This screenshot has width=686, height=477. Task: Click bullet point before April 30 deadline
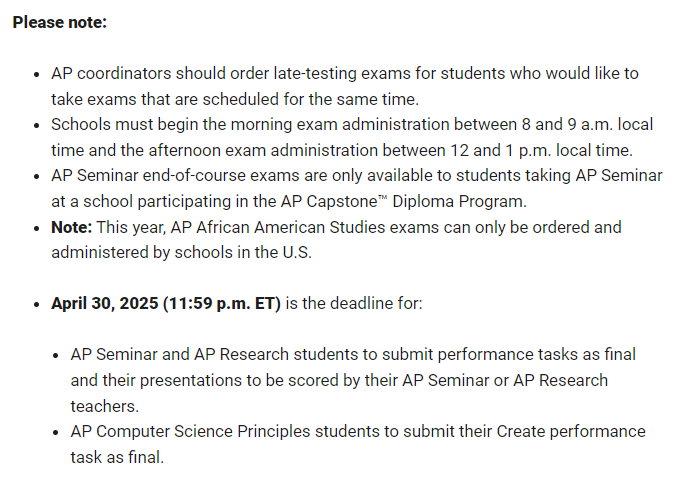pyautogui.click(x=36, y=305)
